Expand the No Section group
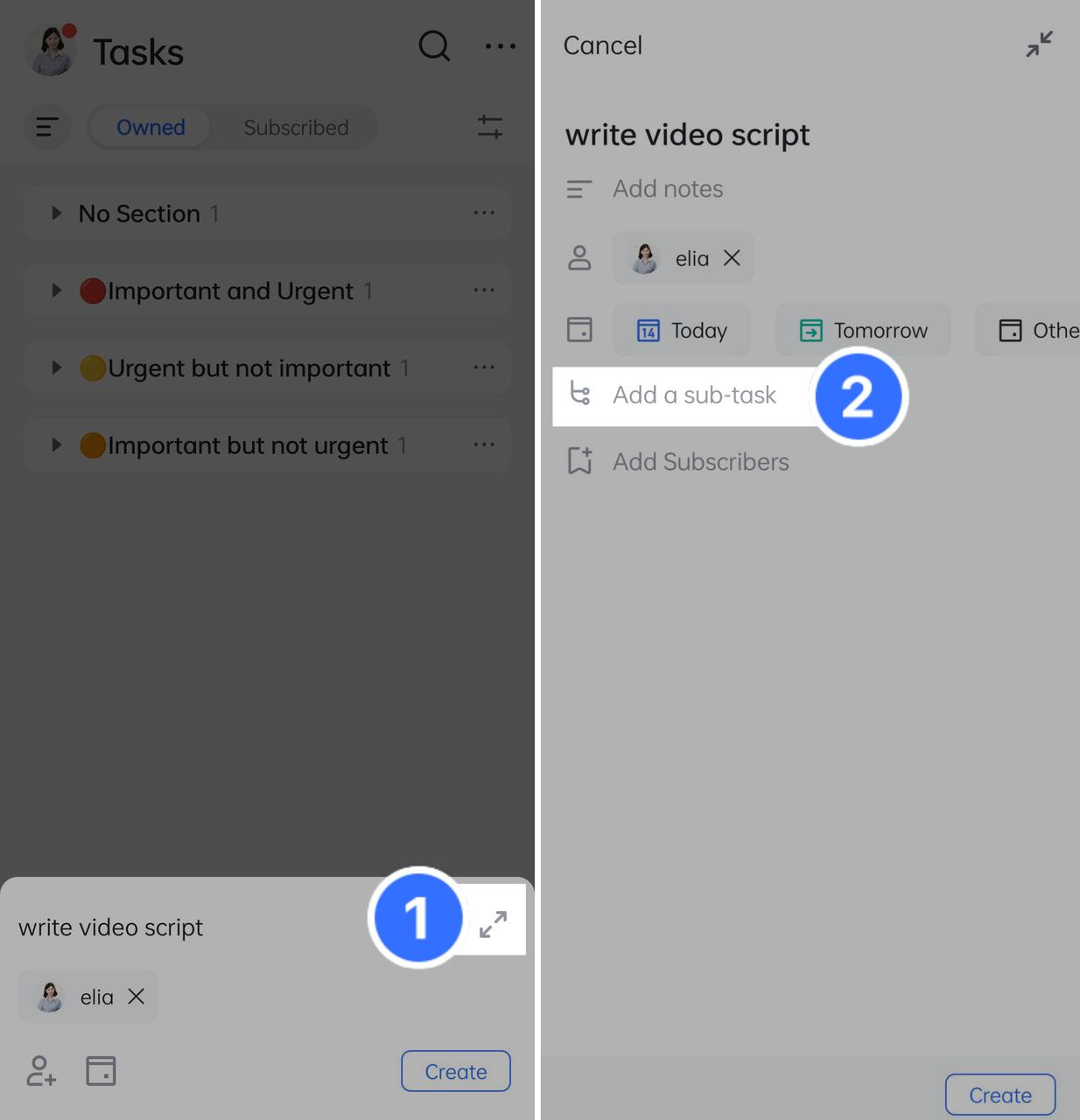This screenshot has height=1120, width=1080. point(56,213)
